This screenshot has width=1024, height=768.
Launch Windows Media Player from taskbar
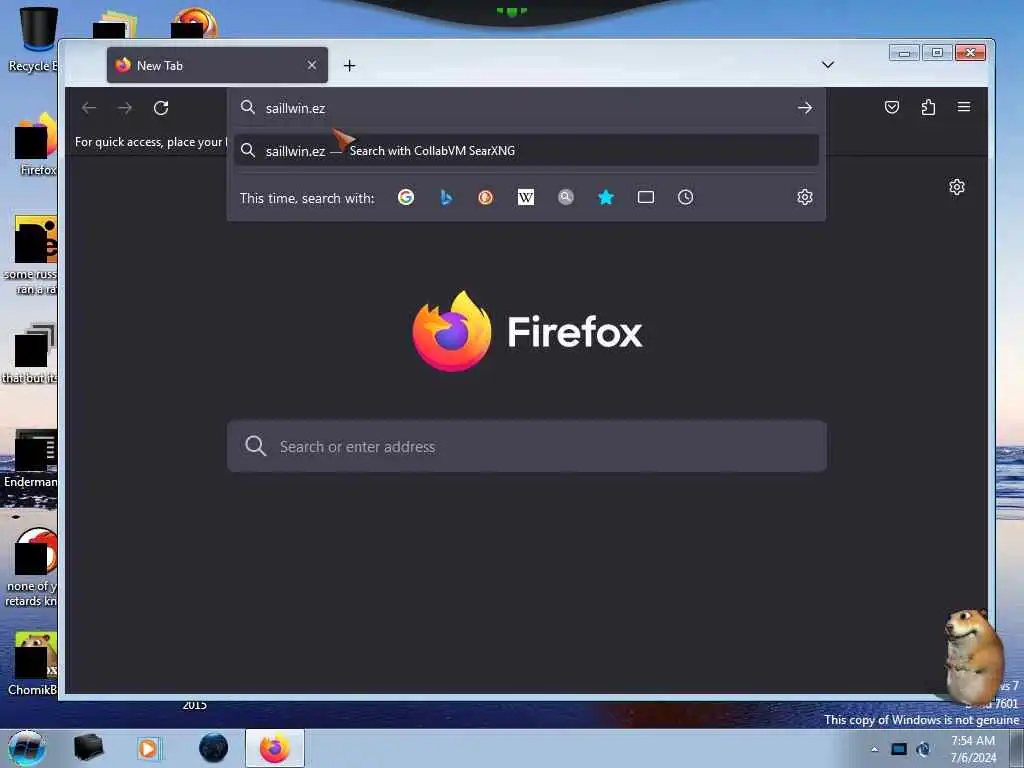[x=149, y=748]
